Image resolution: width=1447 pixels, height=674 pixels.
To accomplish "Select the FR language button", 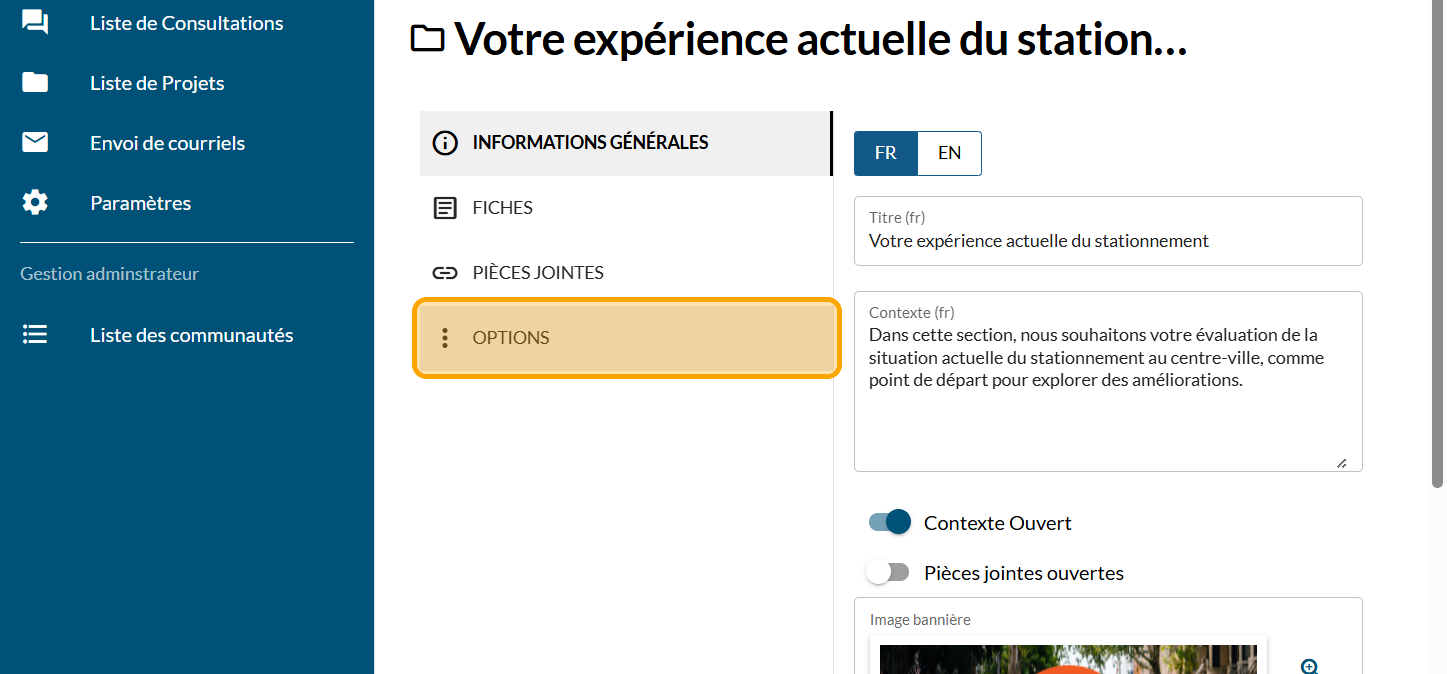I will (885, 153).
